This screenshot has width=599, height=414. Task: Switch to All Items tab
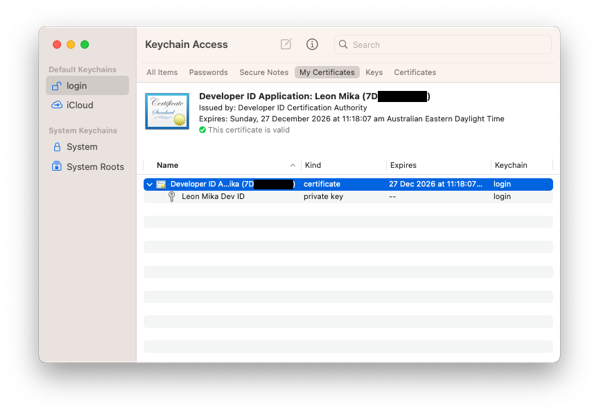[162, 72]
